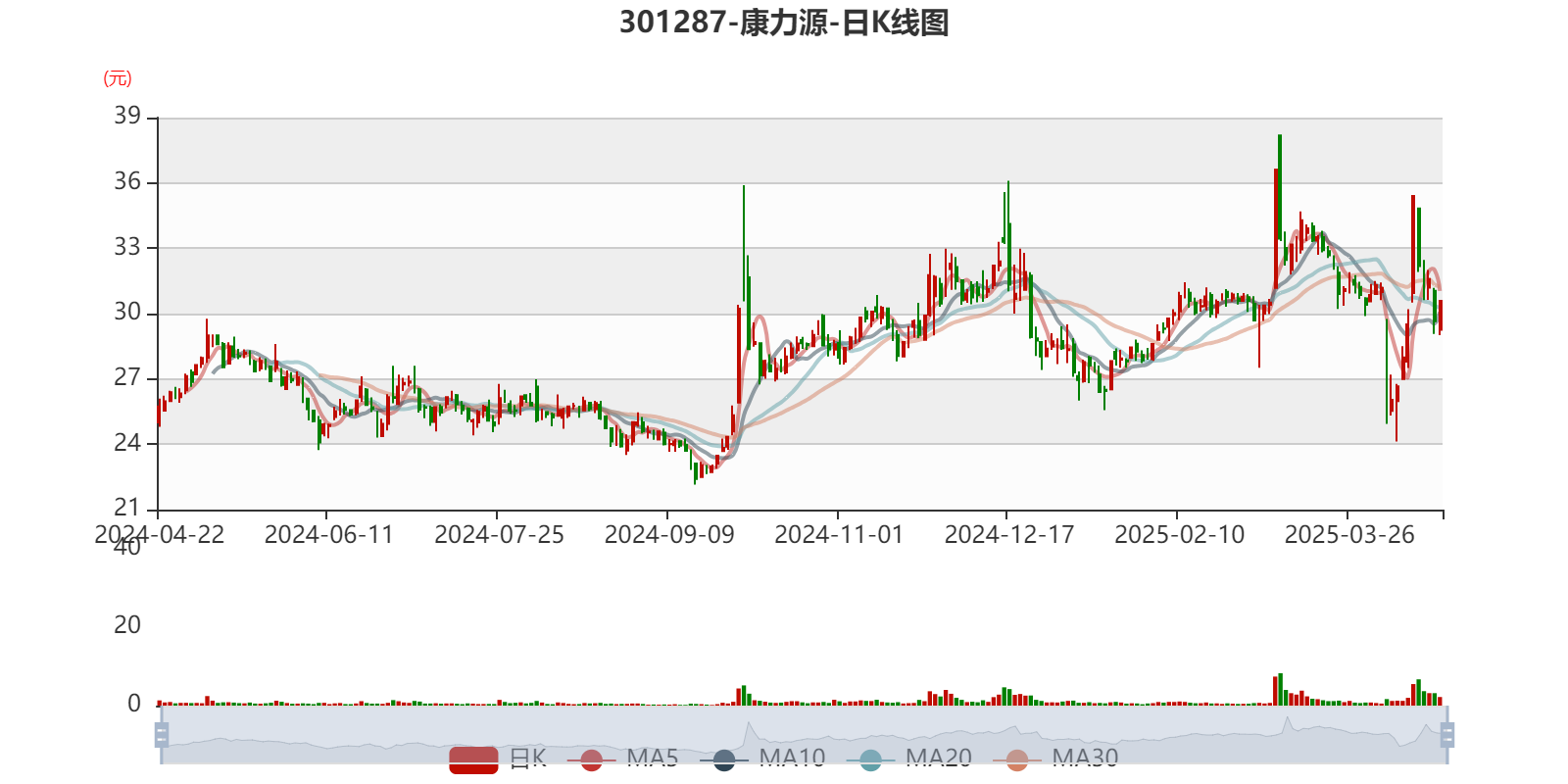Click the 33 price axis label
The height and width of the screenshot is (784, 1568).
[127, 247]
